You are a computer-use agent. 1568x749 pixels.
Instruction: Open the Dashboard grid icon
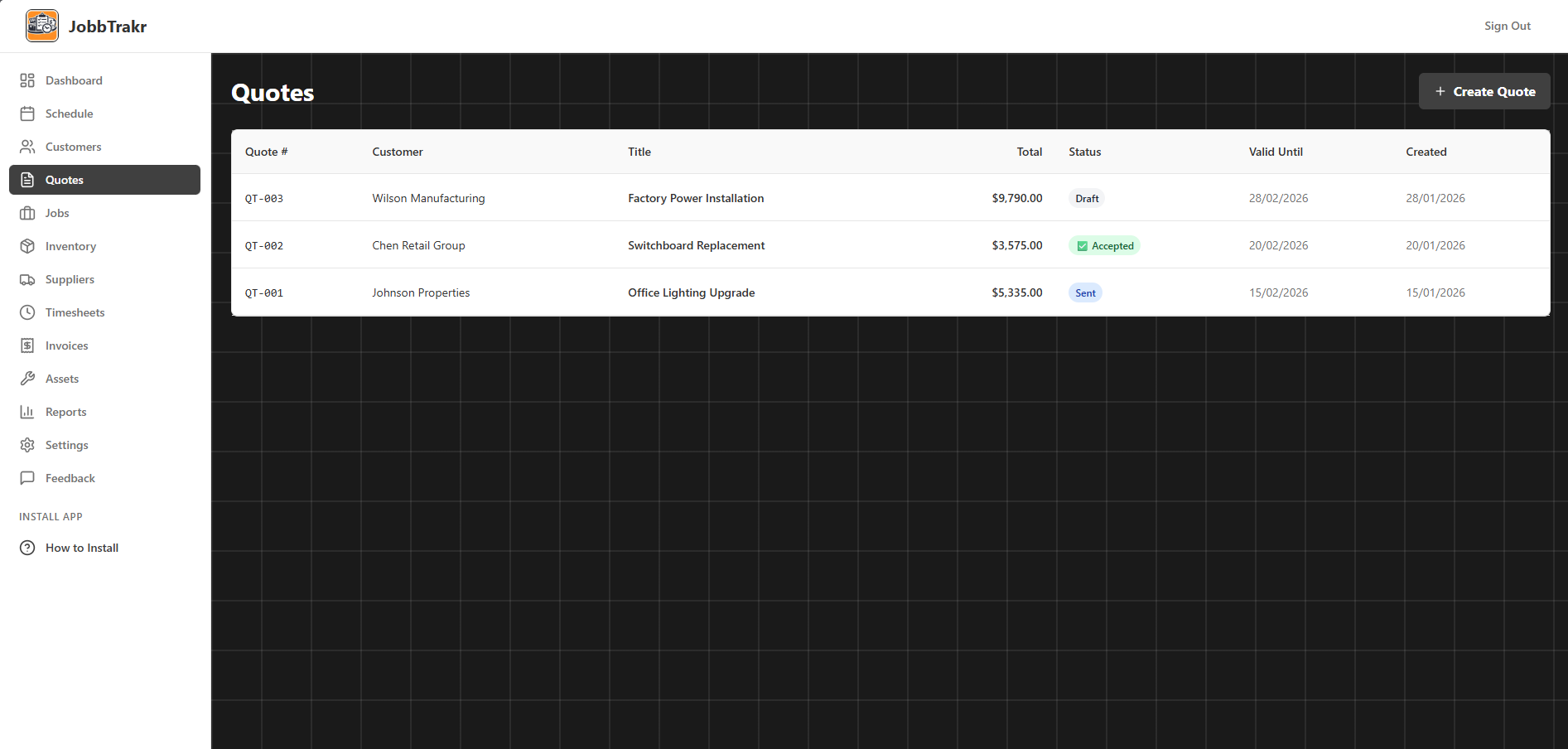click(27, 80)
